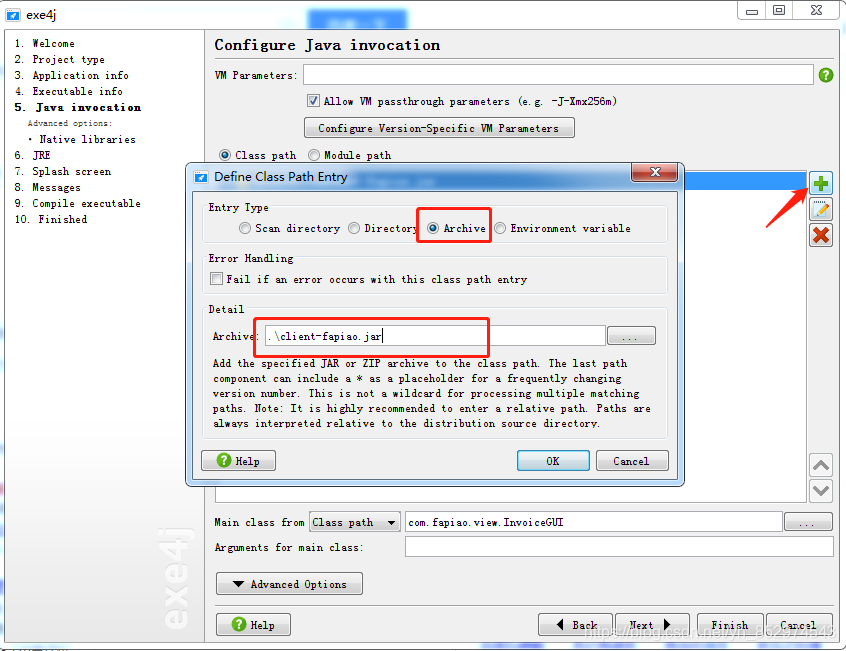The height and width of the screenshot is (651, 846).
Task: Select step 5 Java invocation
Action: [78, 107]
